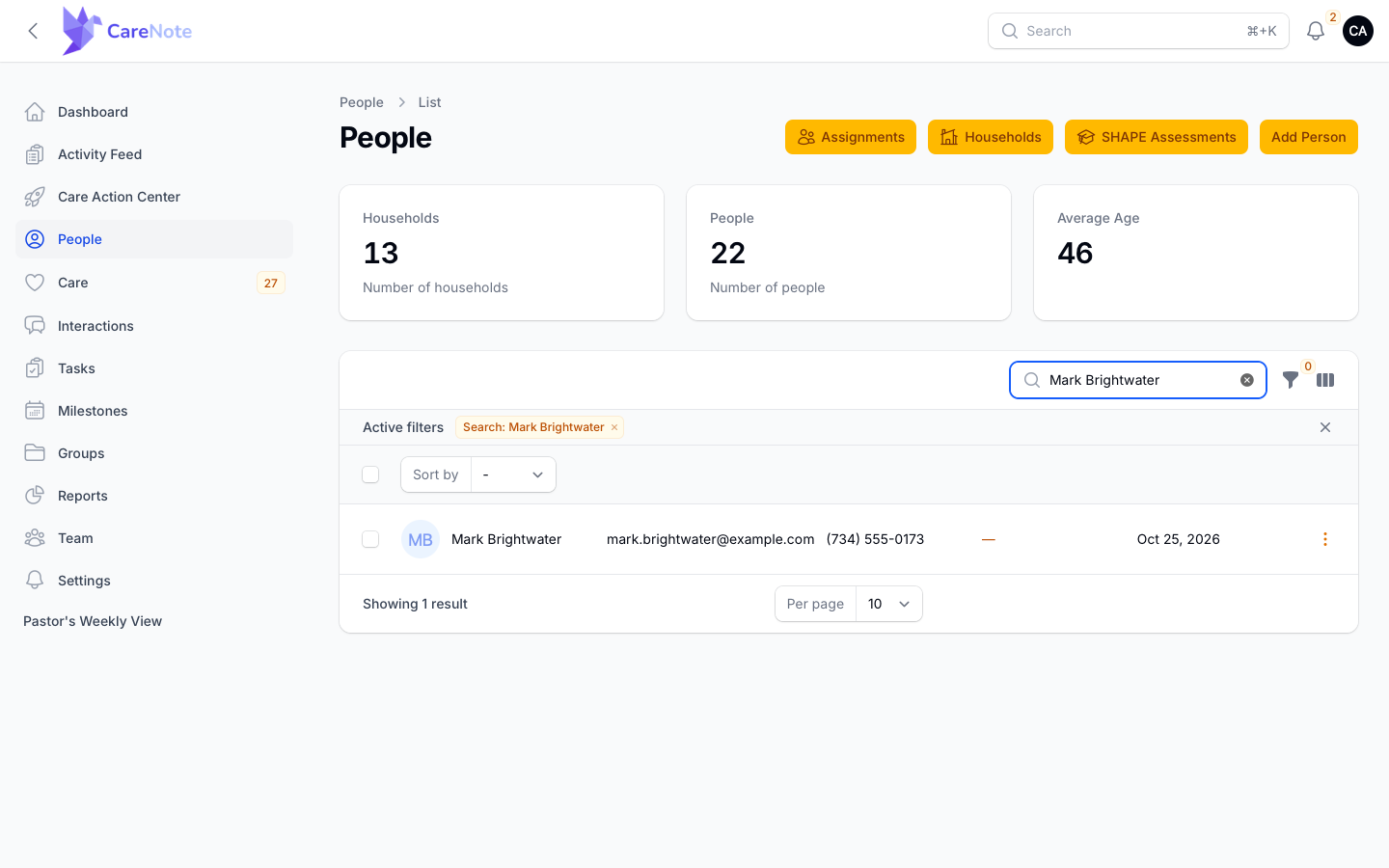Open Pastor's Weekly View
Screen dimensions: 1389x868
tap(93, 621)
